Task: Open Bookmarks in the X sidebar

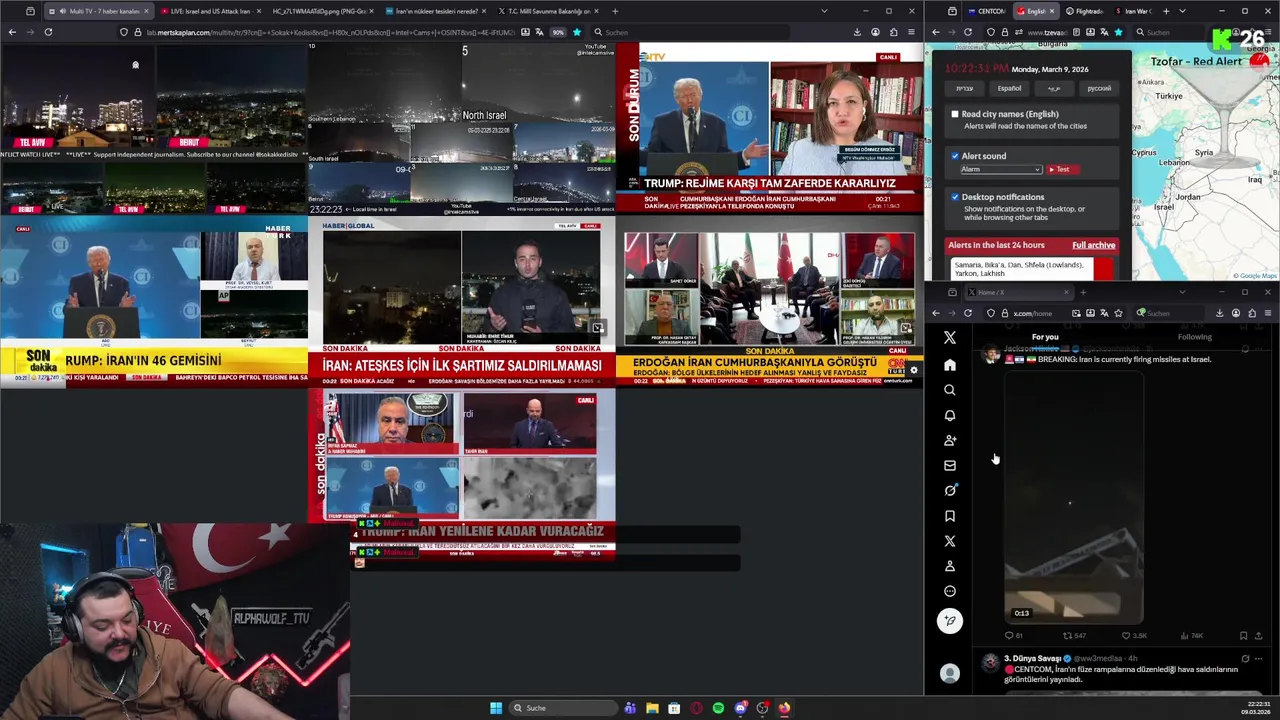Action: click(950, 516)
